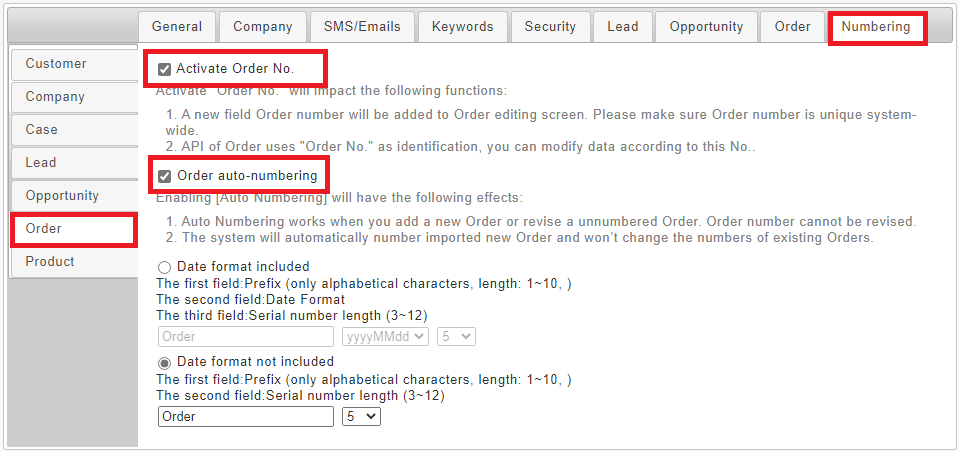
Task: Switch to the General tab
Action: [x=177, y=27]
